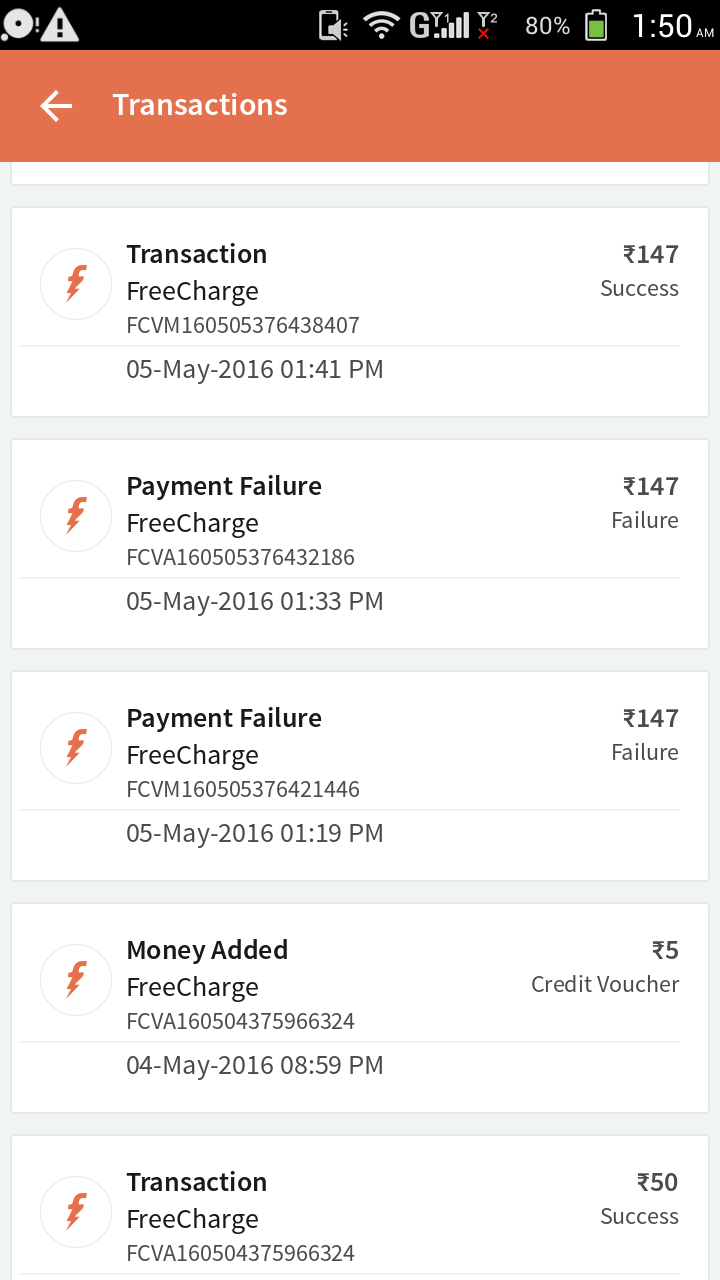Tap FreeCharge logo on 01:41 PM transaction
The image size is (720, 1280).
(76, 284)
